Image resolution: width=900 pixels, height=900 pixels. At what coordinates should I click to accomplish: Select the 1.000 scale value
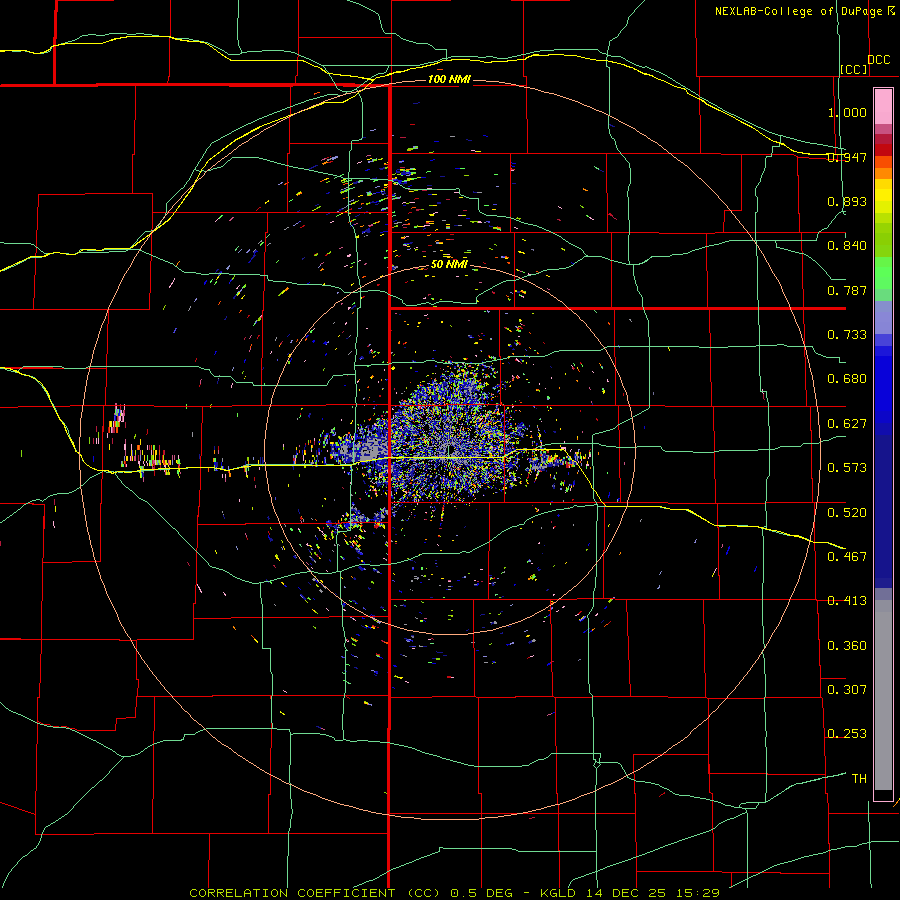click(847, 112)
